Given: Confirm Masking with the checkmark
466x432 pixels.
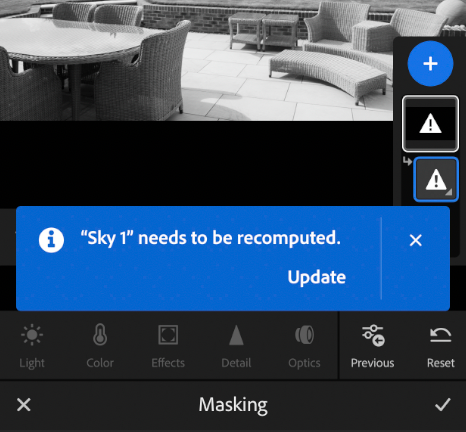Looking at the screenshot, I should tap(443, 405).
